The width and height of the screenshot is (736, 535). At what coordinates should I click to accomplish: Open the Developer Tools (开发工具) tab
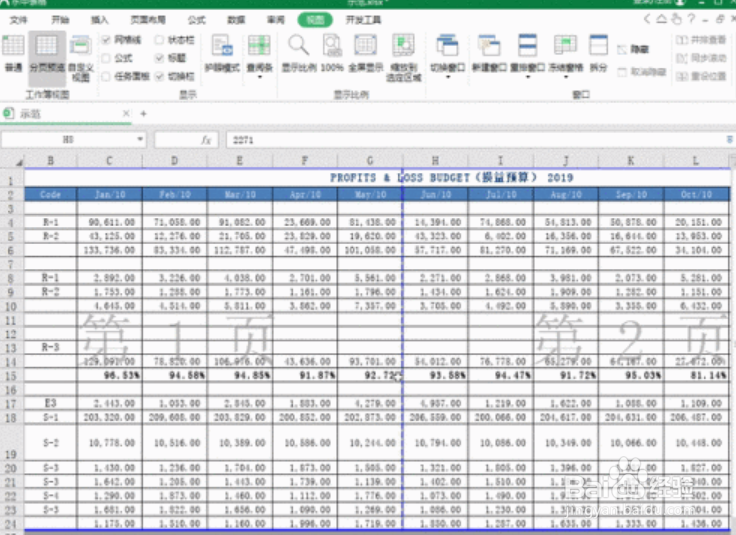(x=363, y=20)
